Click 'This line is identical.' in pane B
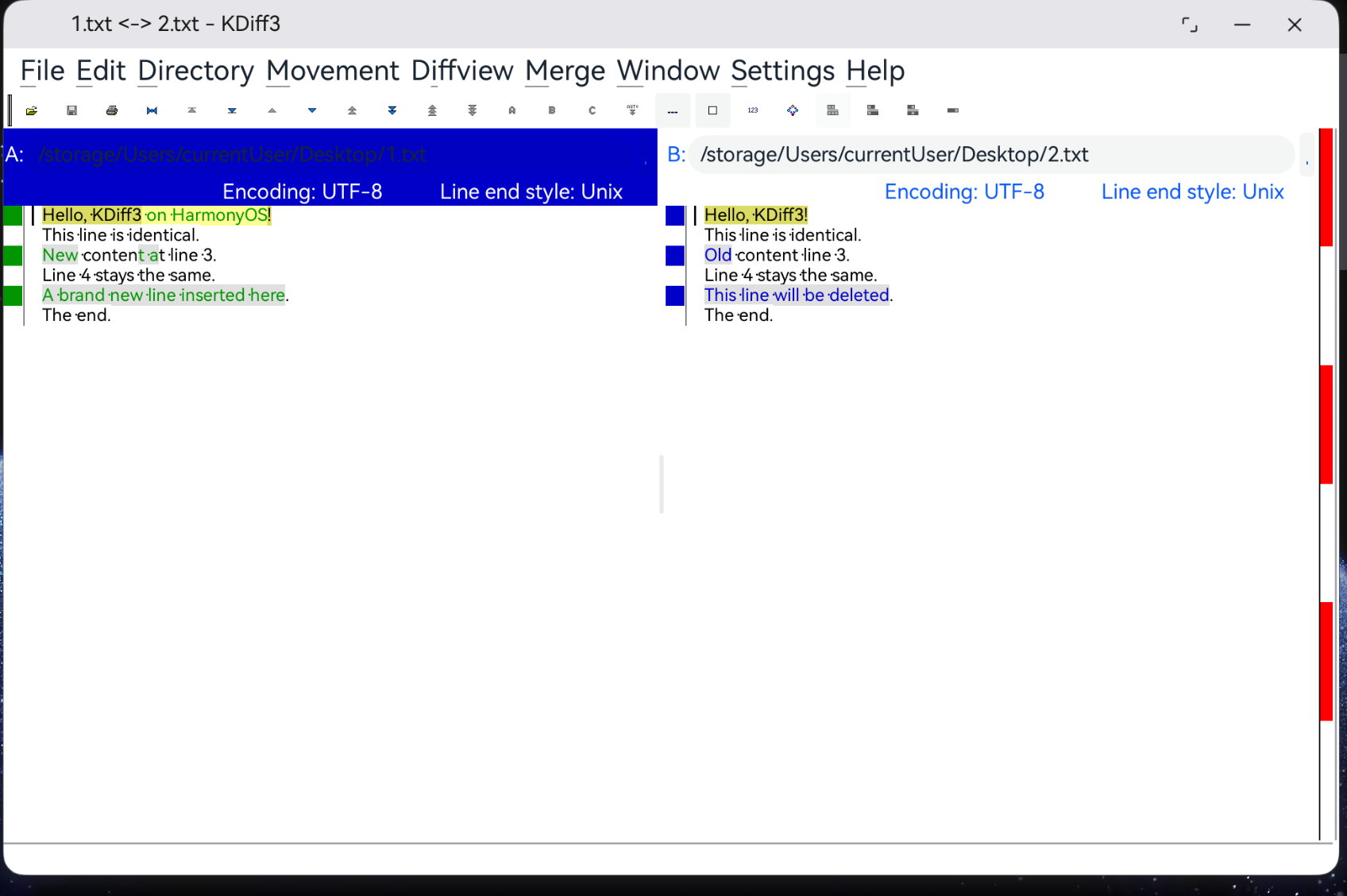 [x=783, y=235]
